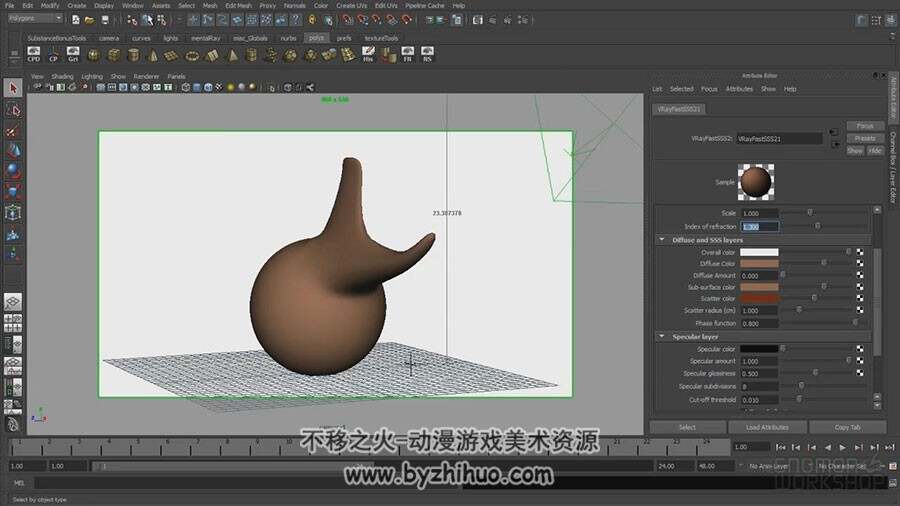Click the Diffuse Color map checker button
This screenshot has height=506, width=900.
tap(860, 263)
